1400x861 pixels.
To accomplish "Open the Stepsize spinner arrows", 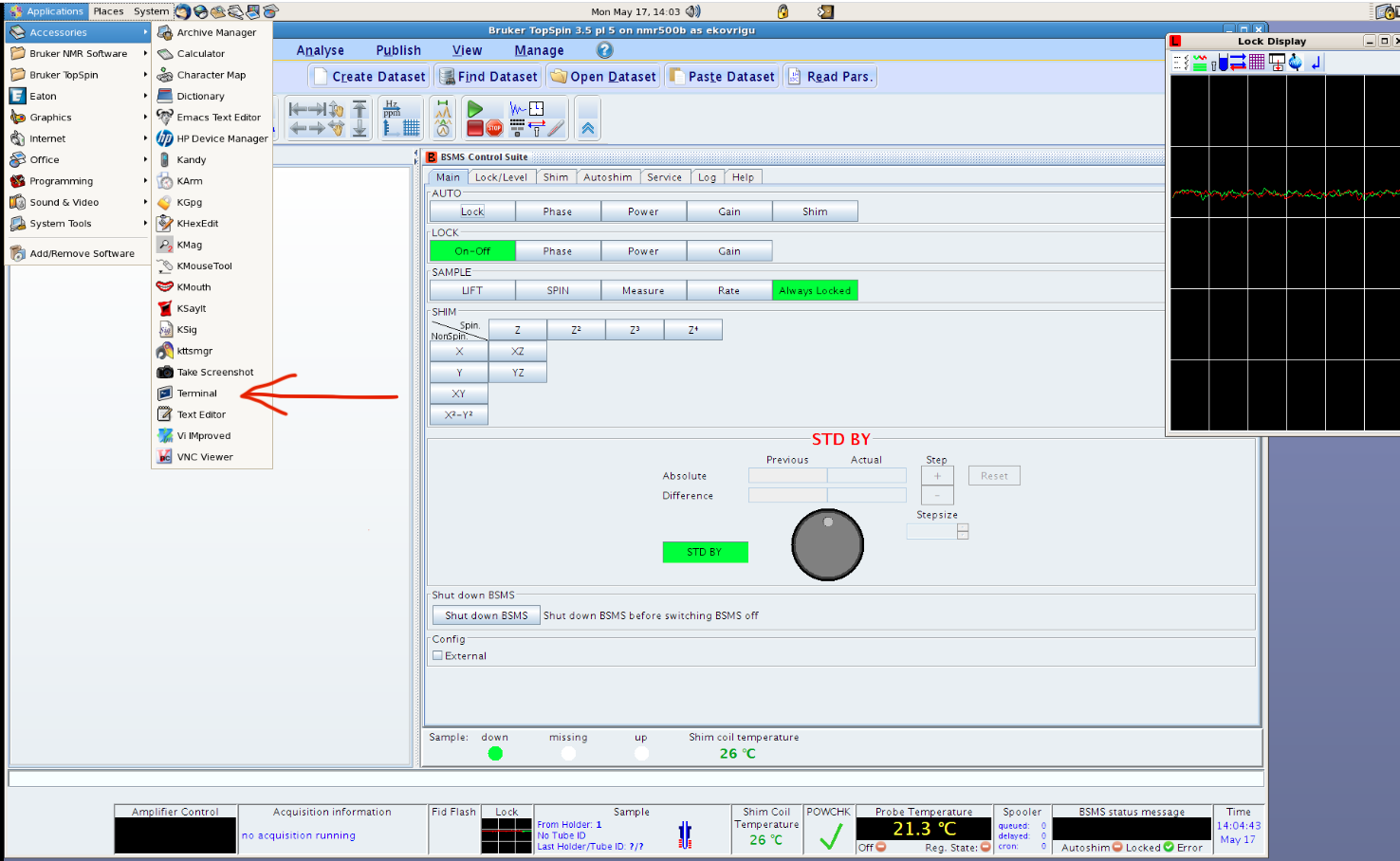I will (963, 532).
